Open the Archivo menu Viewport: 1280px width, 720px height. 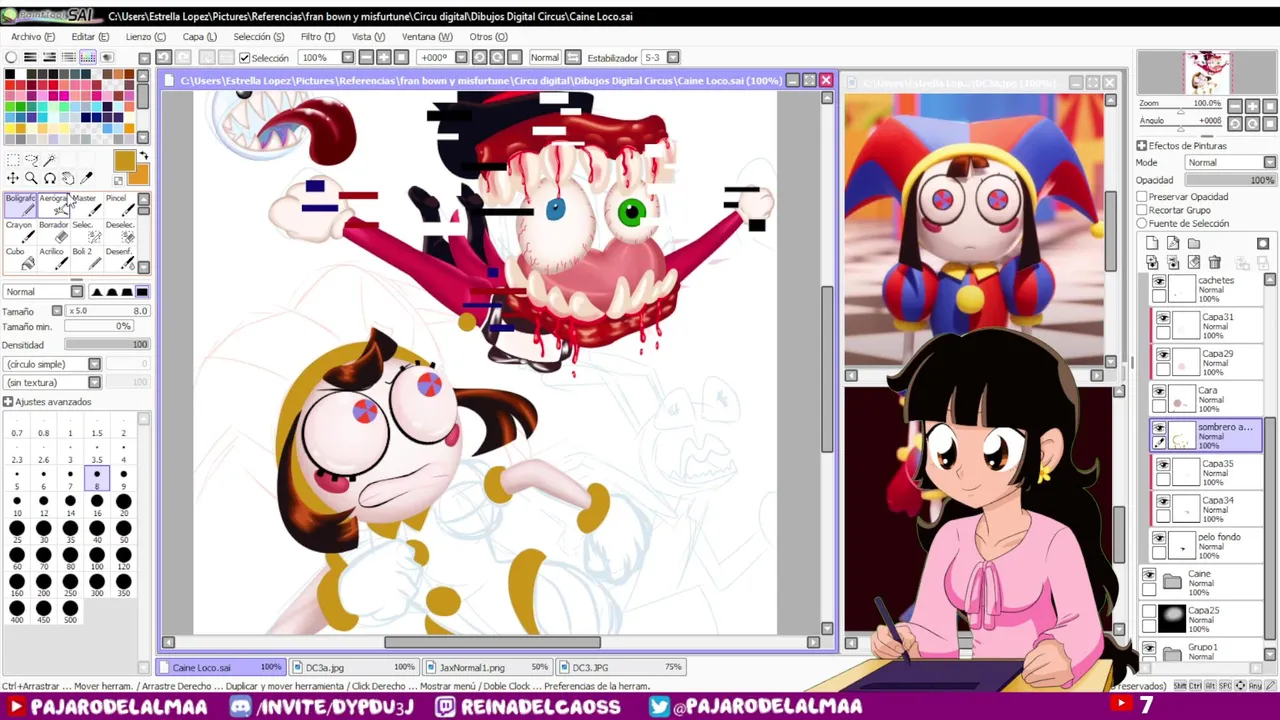click(32, 37)
